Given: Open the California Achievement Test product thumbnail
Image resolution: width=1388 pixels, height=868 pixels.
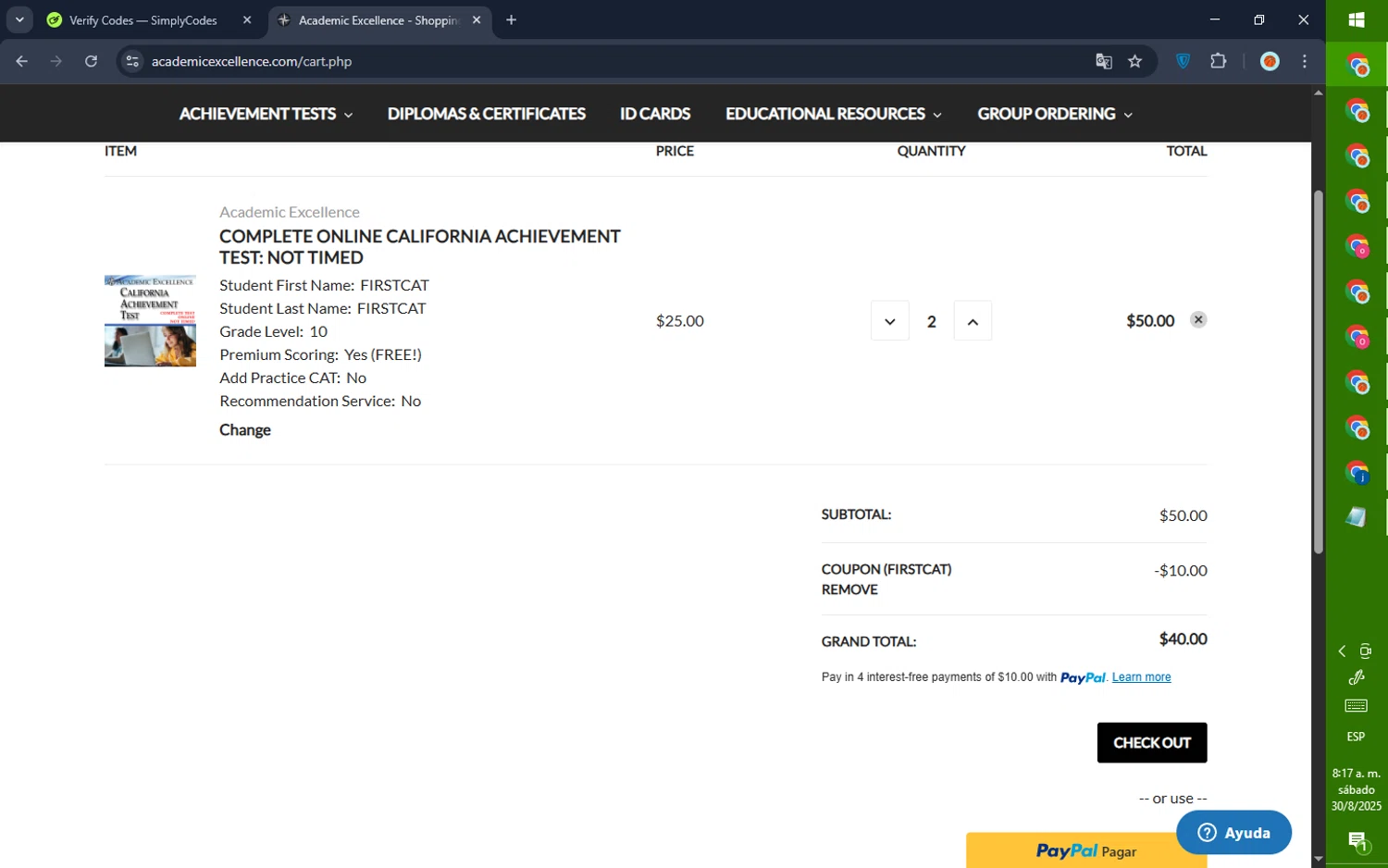Looking at the screenshot, I should pyautogui.click(x=150, y=320).
